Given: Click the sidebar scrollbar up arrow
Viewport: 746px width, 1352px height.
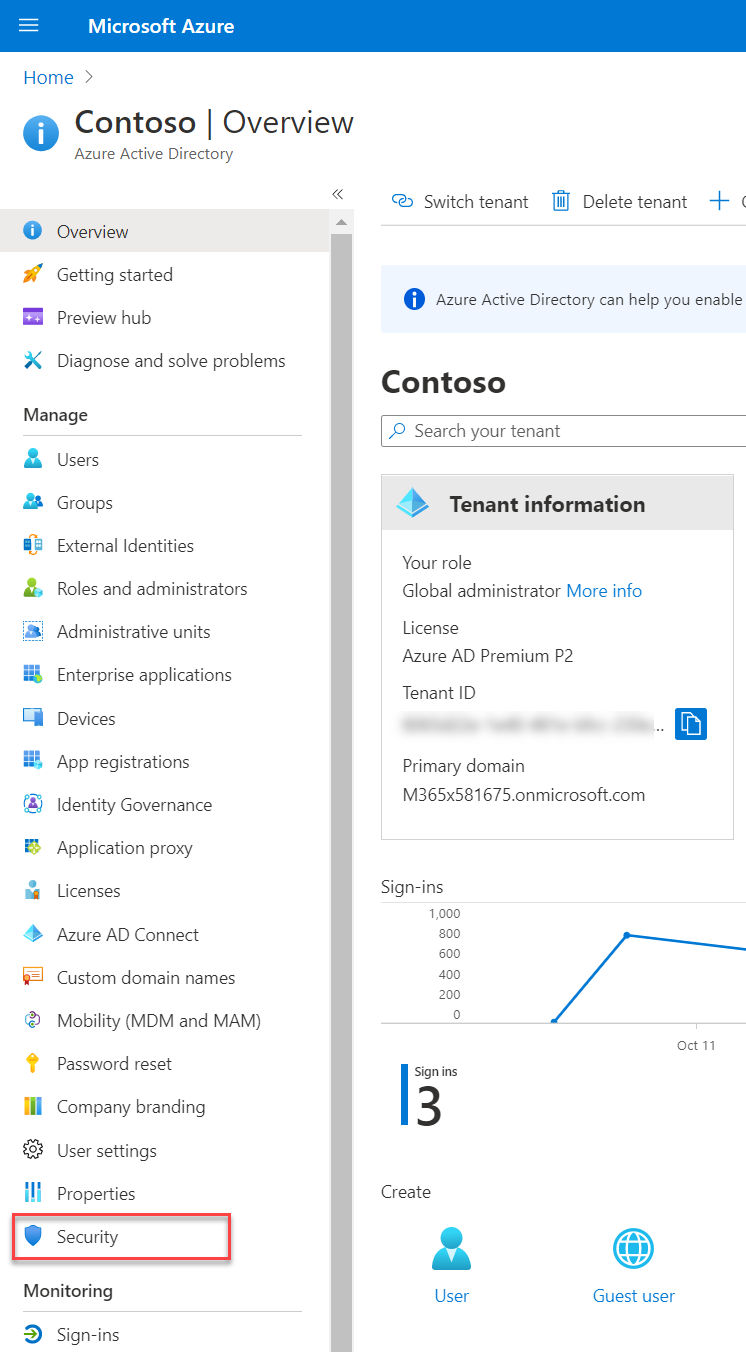Looking at the screenshot, I should click(x=341, y=221).
